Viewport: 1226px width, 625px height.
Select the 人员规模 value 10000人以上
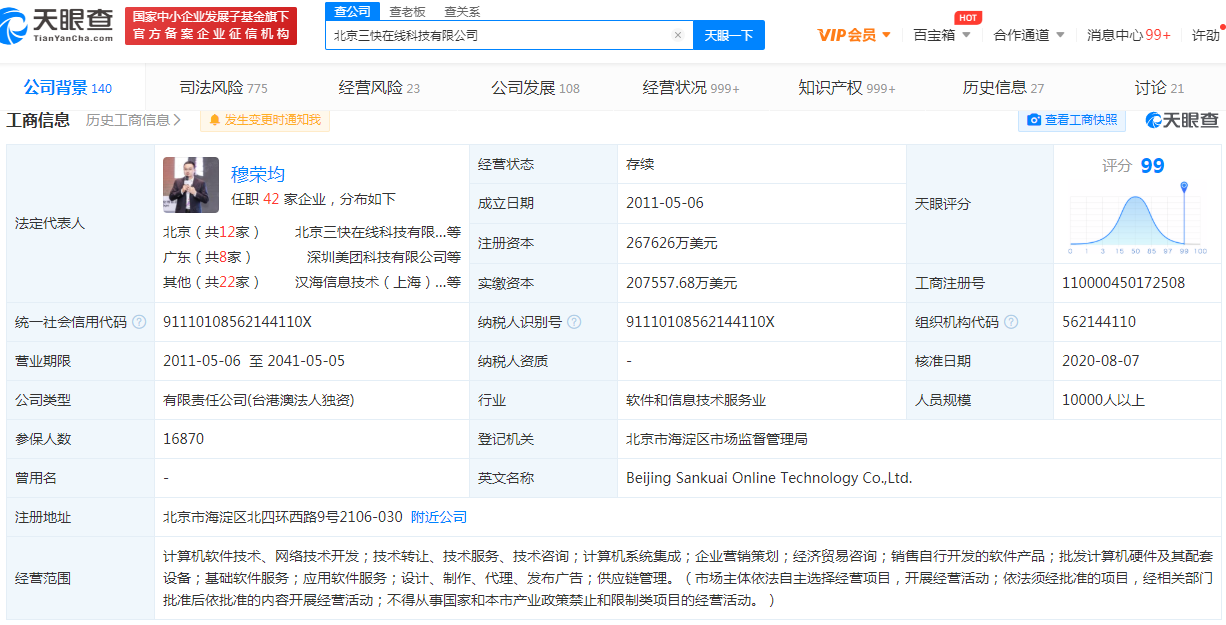click(1104, 400)
